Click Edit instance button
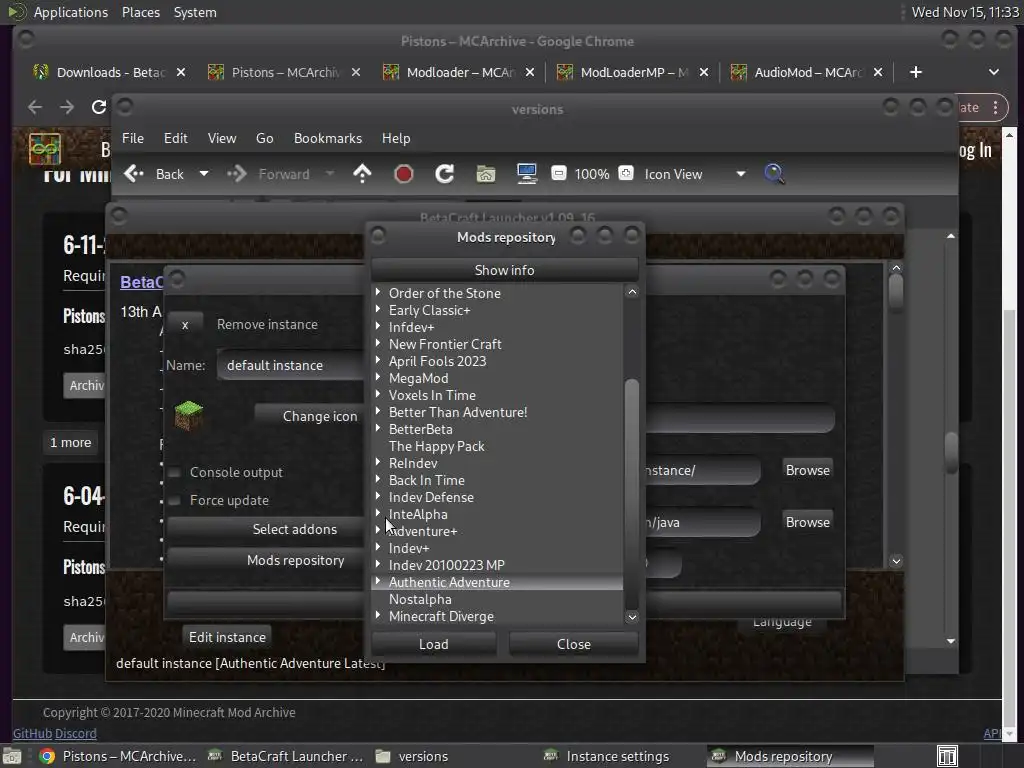The width and height of the screenshot is (1024, 768). click(227, 637)
